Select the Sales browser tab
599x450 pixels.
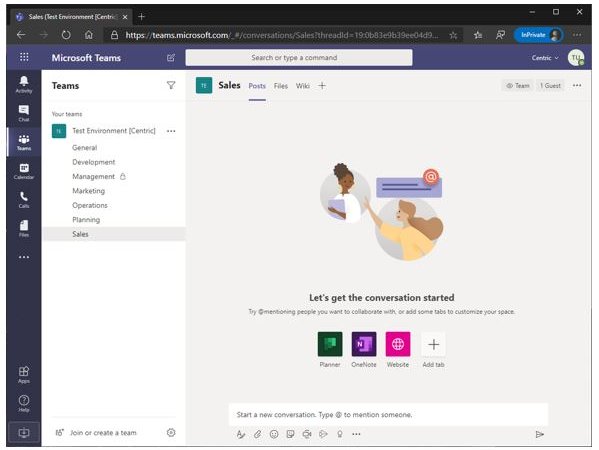coord(71,17)
